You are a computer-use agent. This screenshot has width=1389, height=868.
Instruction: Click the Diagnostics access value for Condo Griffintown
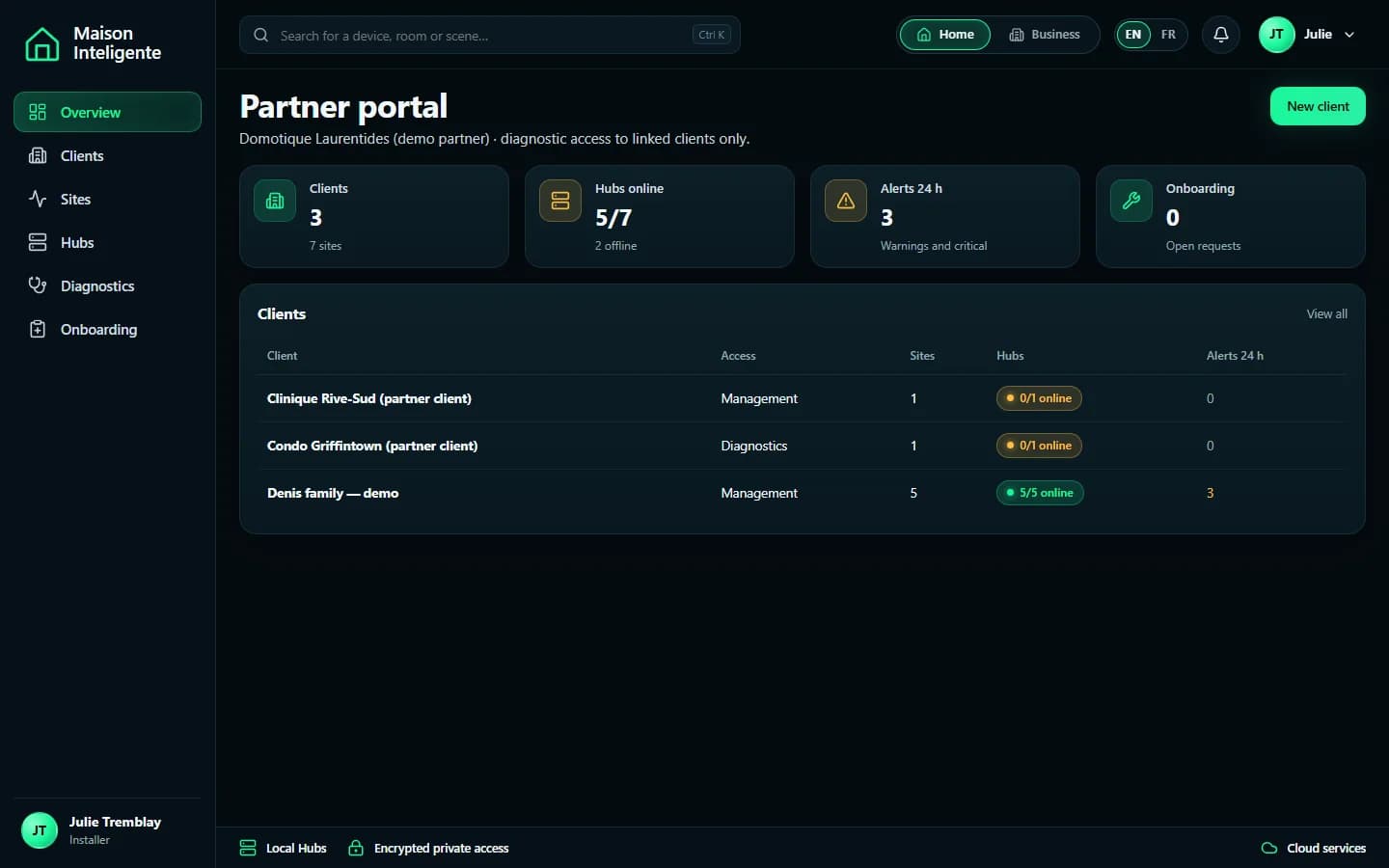pos(754,446)
